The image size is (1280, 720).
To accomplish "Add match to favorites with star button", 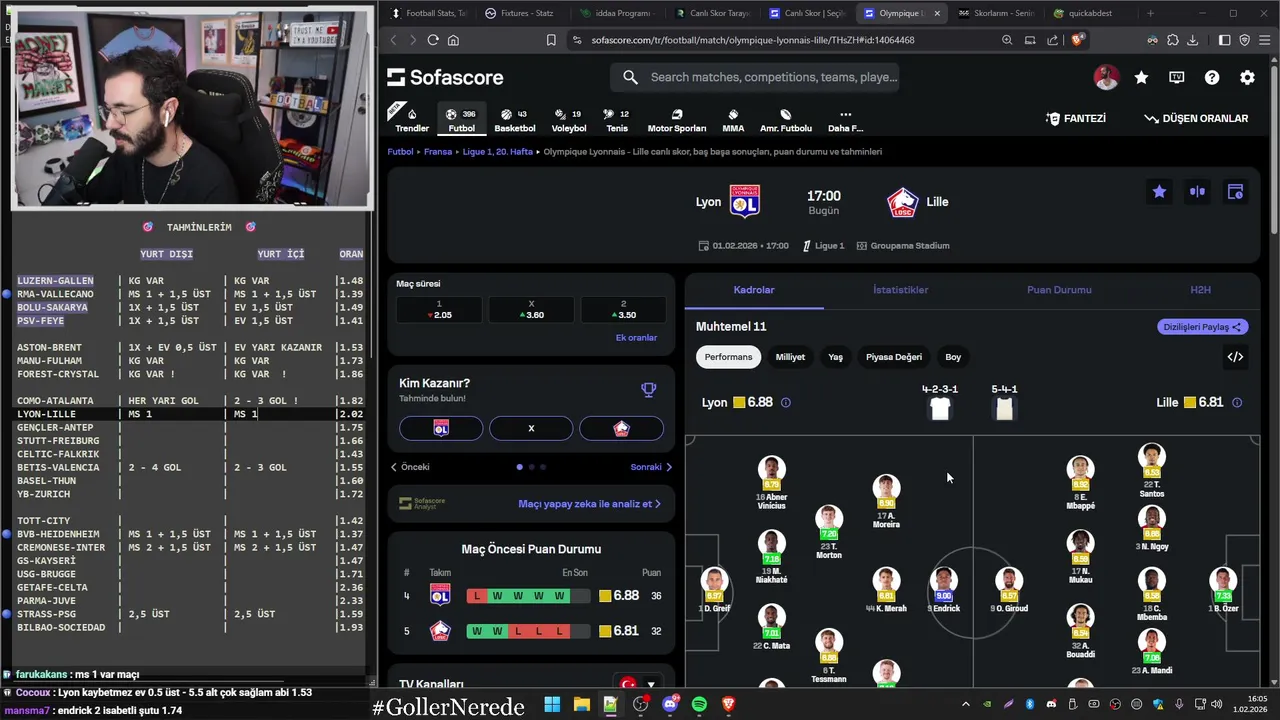I will tap(1159, 191).
